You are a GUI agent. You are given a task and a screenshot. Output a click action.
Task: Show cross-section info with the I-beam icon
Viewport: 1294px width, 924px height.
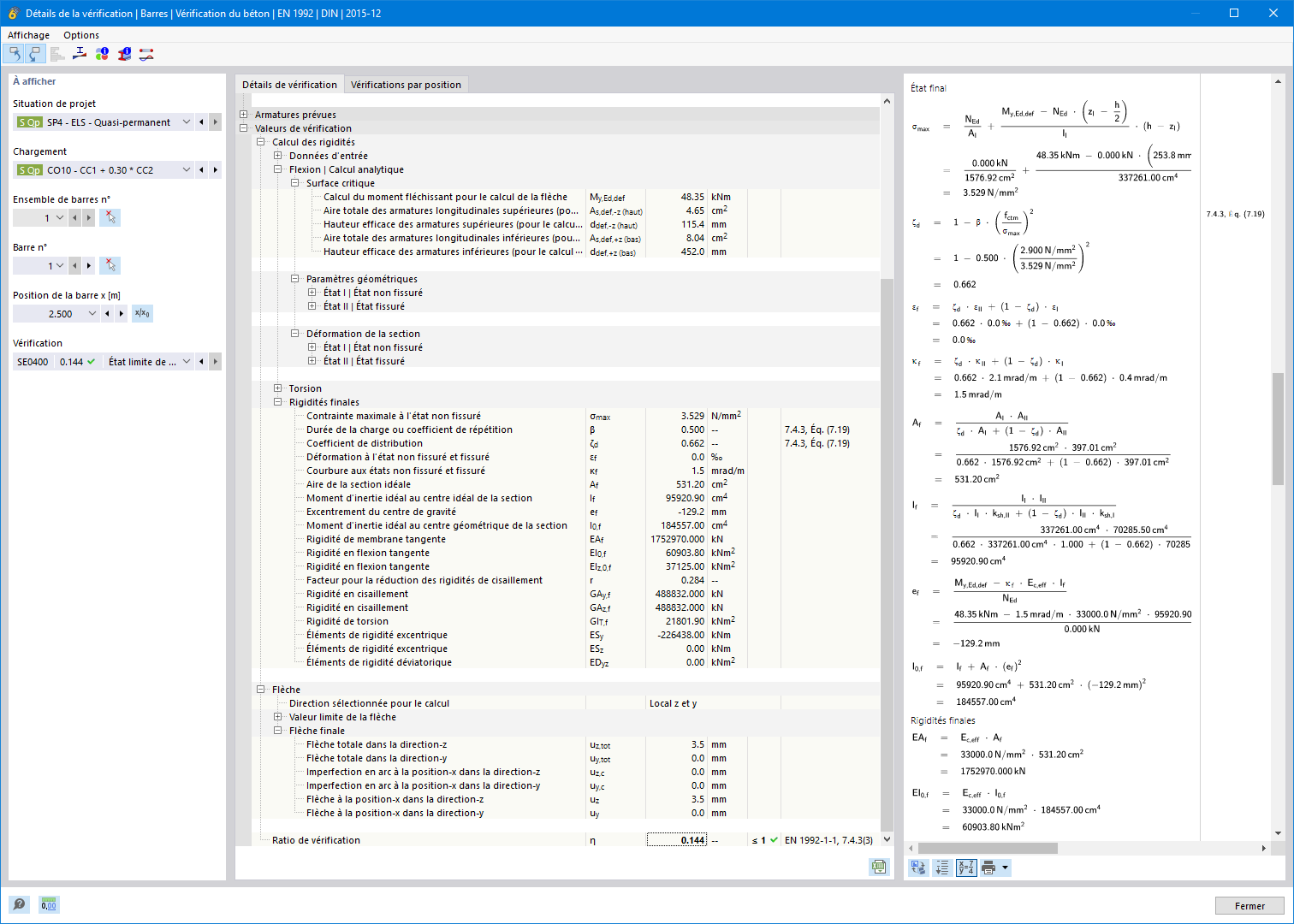click(124, 54)
